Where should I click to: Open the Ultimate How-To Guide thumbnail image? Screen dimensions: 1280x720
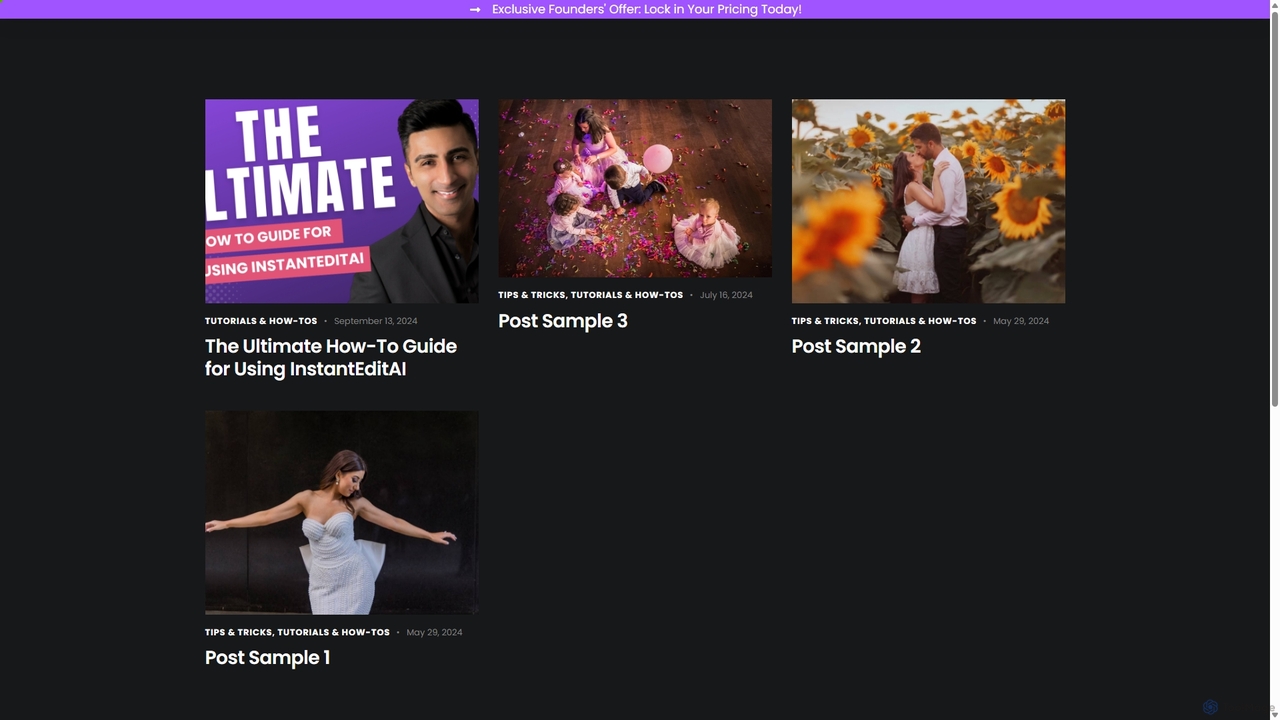(x=342, y=201)
